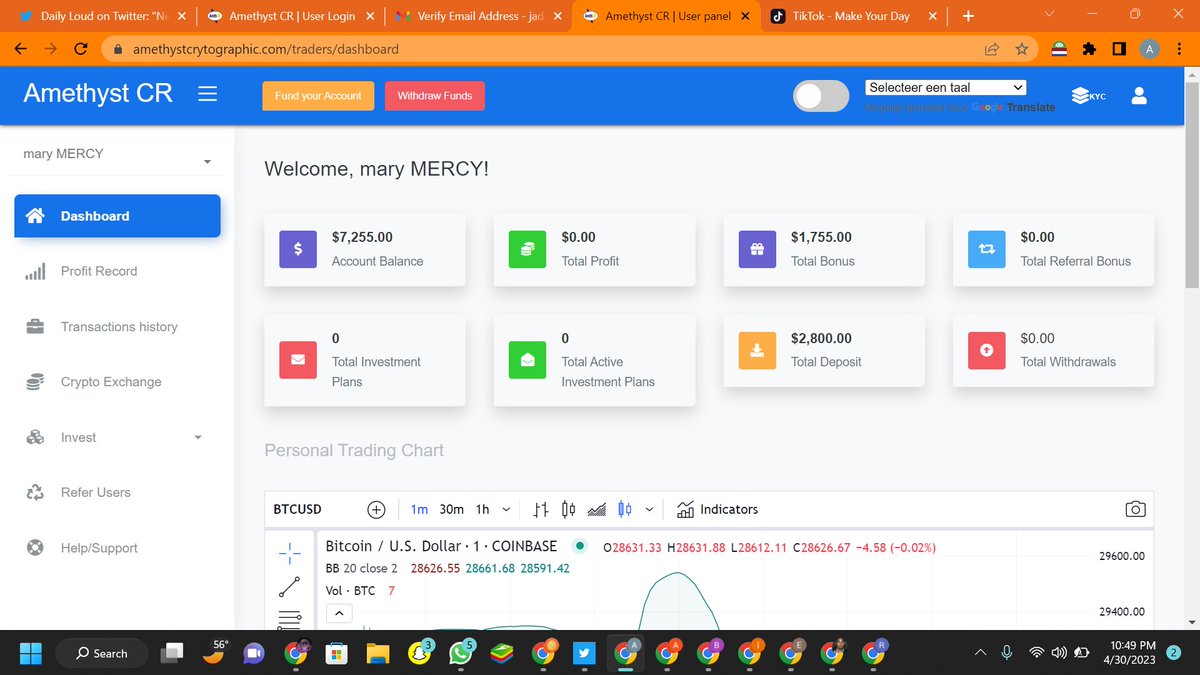1200x675 pixels.
Task: Select the 1m chart interval
Action: click(419, 509)
